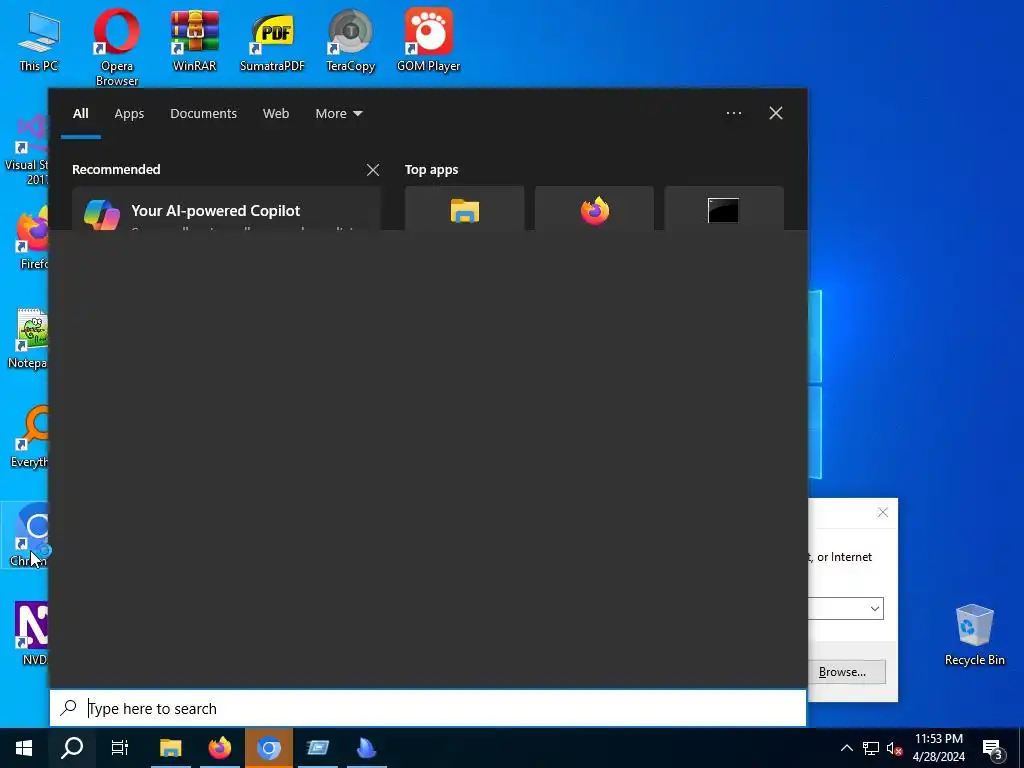Open Copilot recommended card
The image size is (1024, 768).
(226, 209)
